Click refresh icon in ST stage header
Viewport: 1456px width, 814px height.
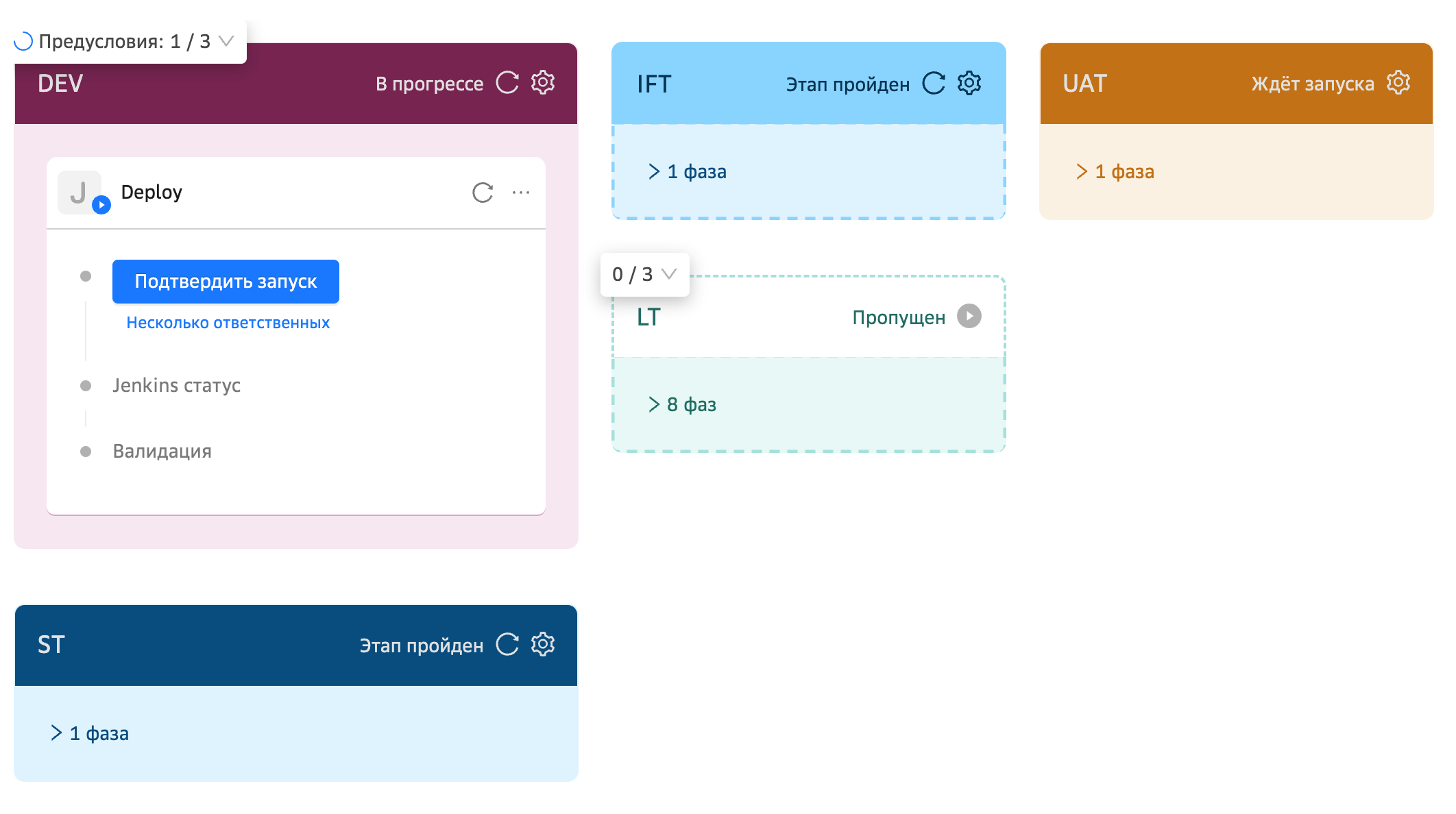(507, 644)
